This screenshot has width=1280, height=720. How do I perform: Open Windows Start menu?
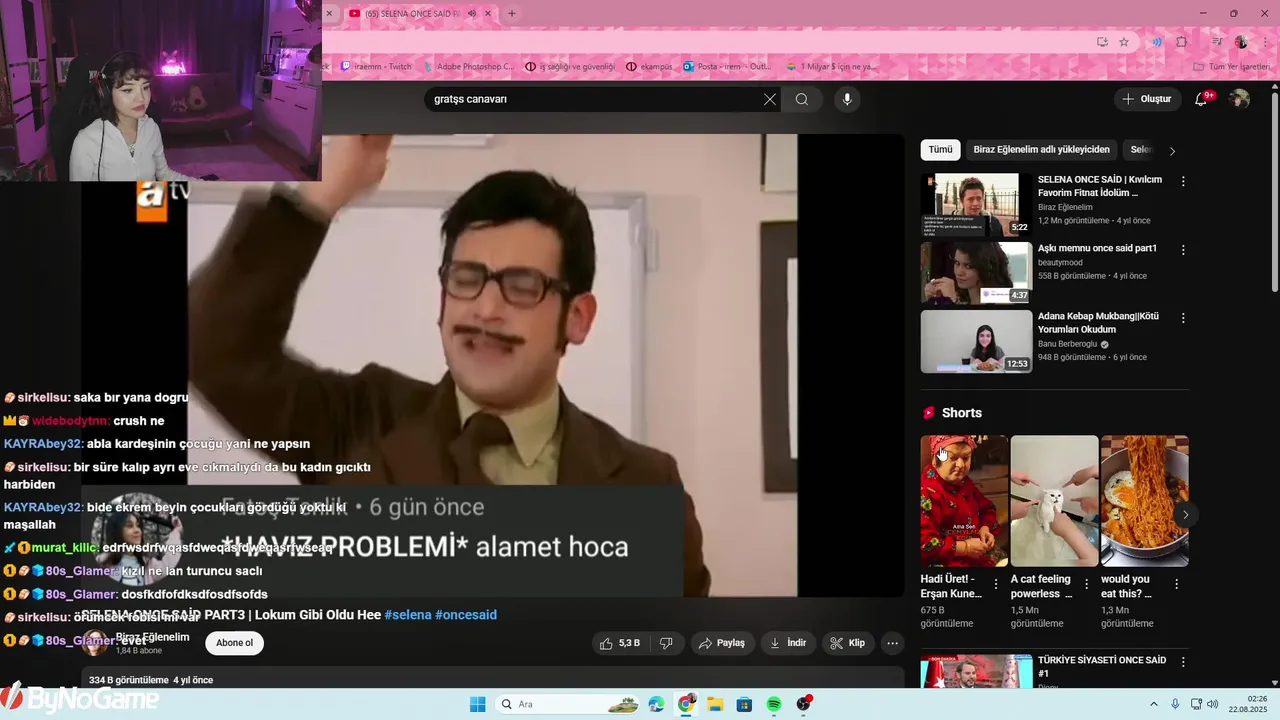tap(478, 704)
